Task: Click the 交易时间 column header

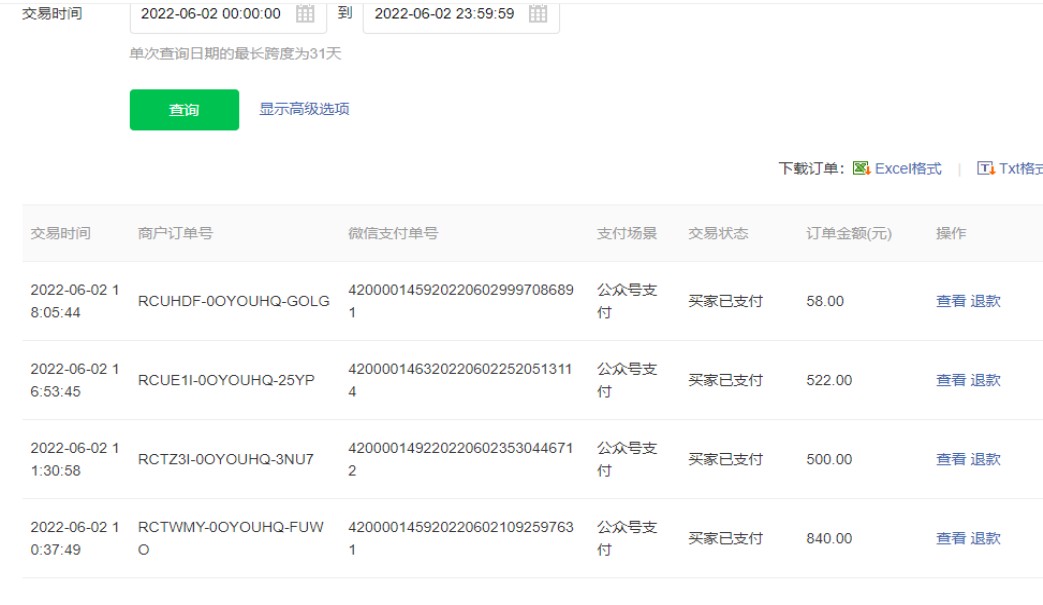Action: coord(60,233)
